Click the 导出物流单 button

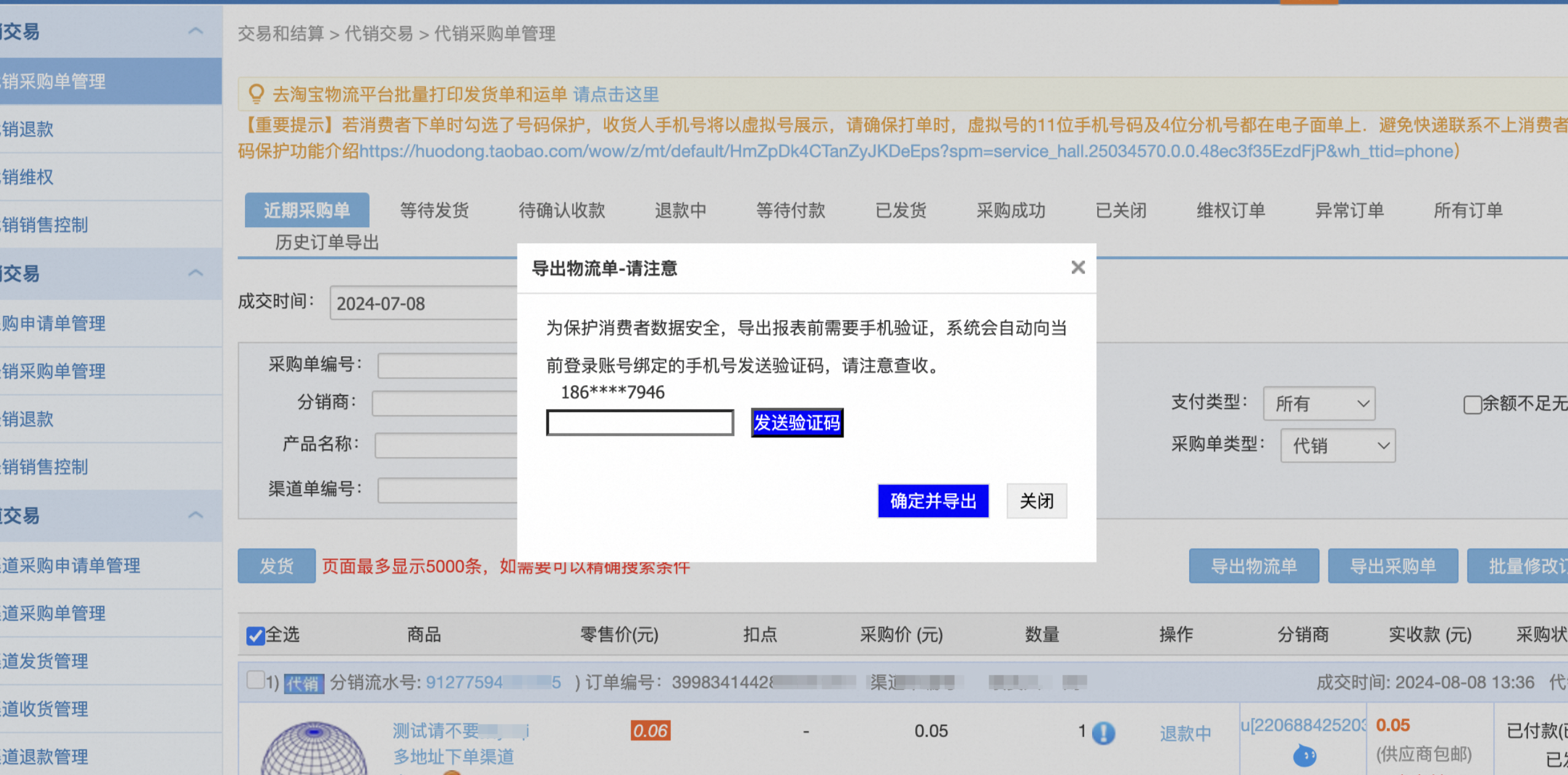click(x=1254, y=566)
